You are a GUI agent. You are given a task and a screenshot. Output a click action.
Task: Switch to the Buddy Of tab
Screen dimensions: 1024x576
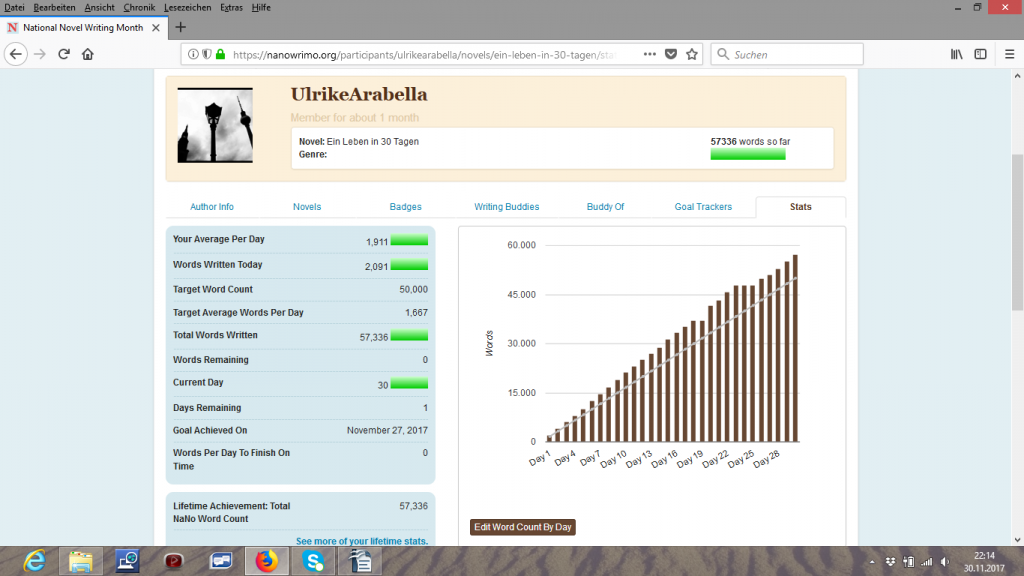coord(605,206)
